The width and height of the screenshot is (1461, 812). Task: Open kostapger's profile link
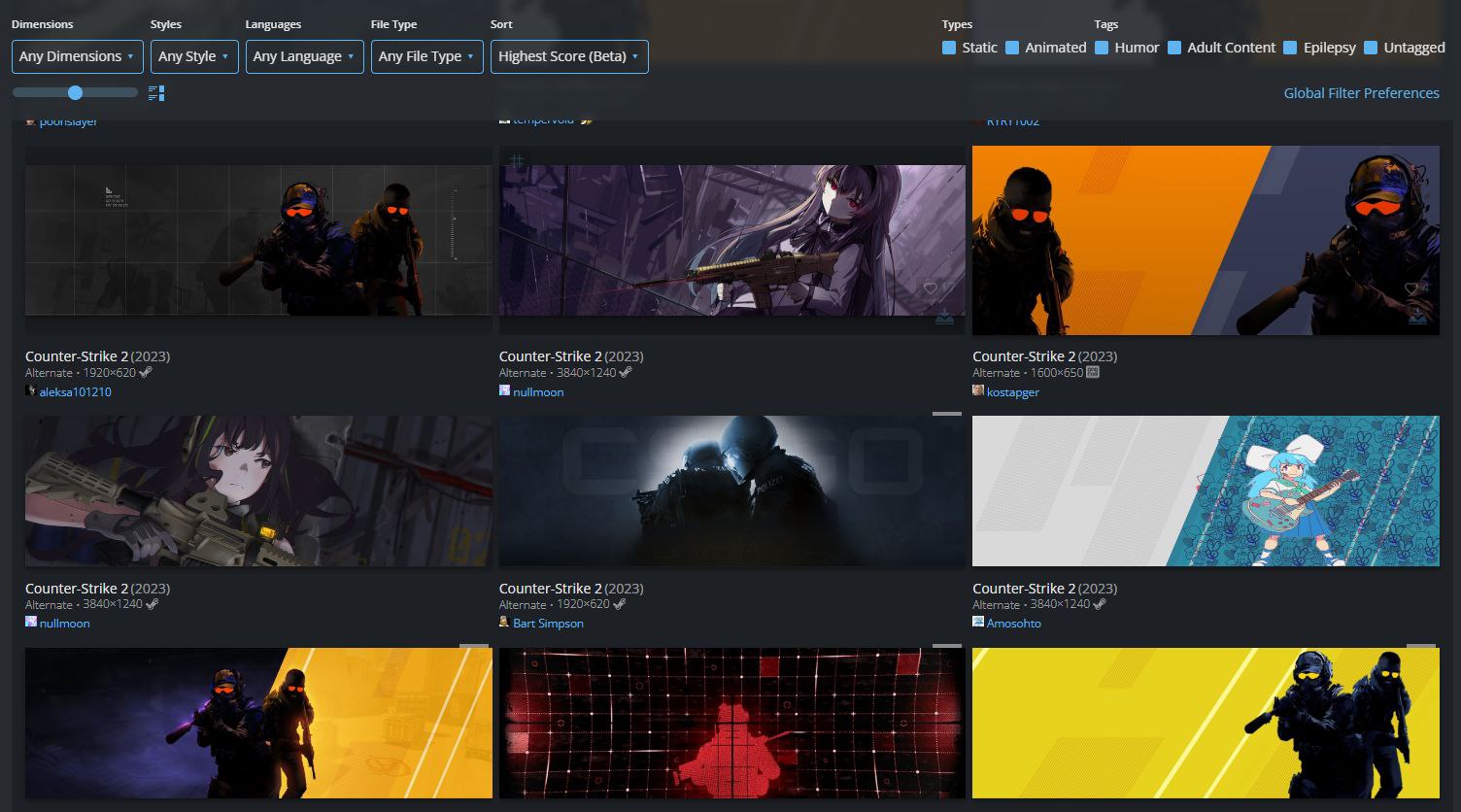(x=1013, y=392)
